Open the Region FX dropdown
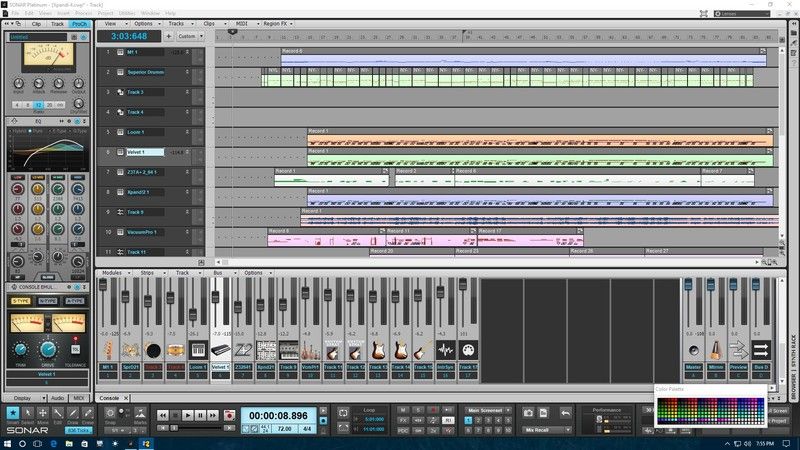This screenshot has width=800, height=450. (278, 23)
